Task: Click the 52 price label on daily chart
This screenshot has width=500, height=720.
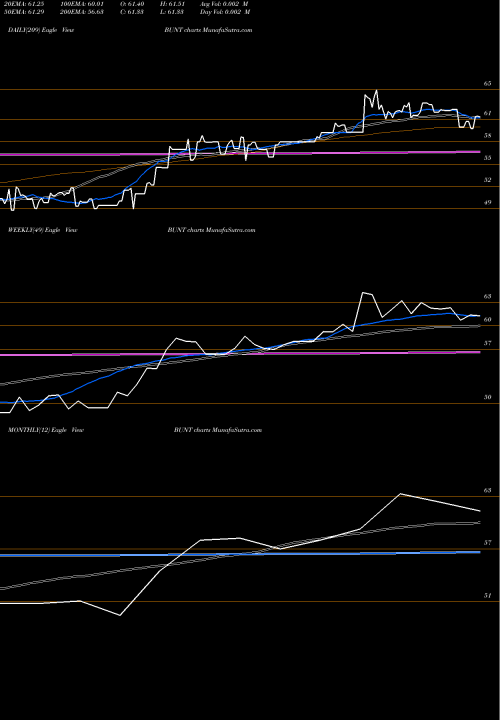Action: [487, 180]
